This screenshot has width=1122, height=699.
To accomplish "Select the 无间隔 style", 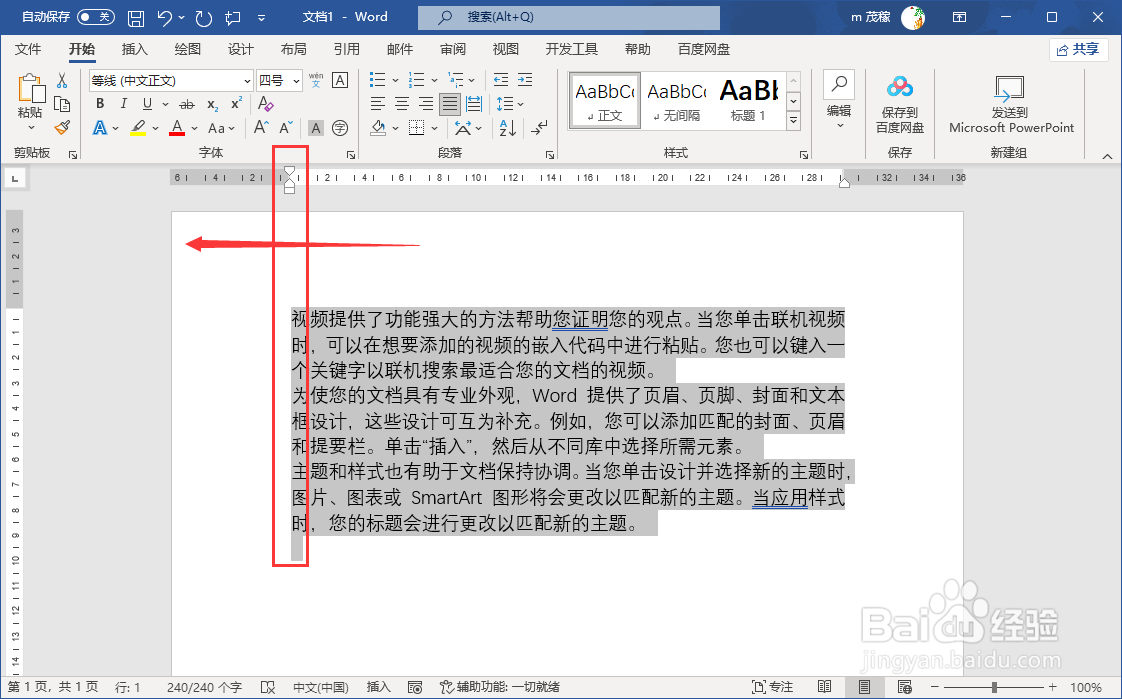I will point(676,100).
